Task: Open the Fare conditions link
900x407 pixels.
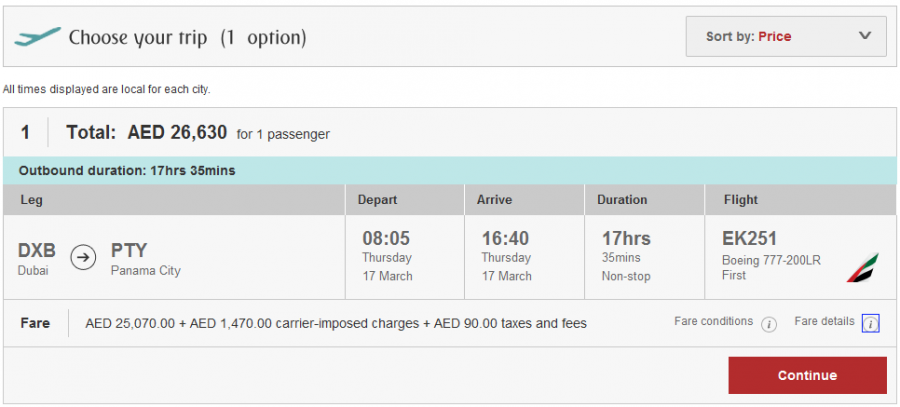Action: (x=714, y=322)
